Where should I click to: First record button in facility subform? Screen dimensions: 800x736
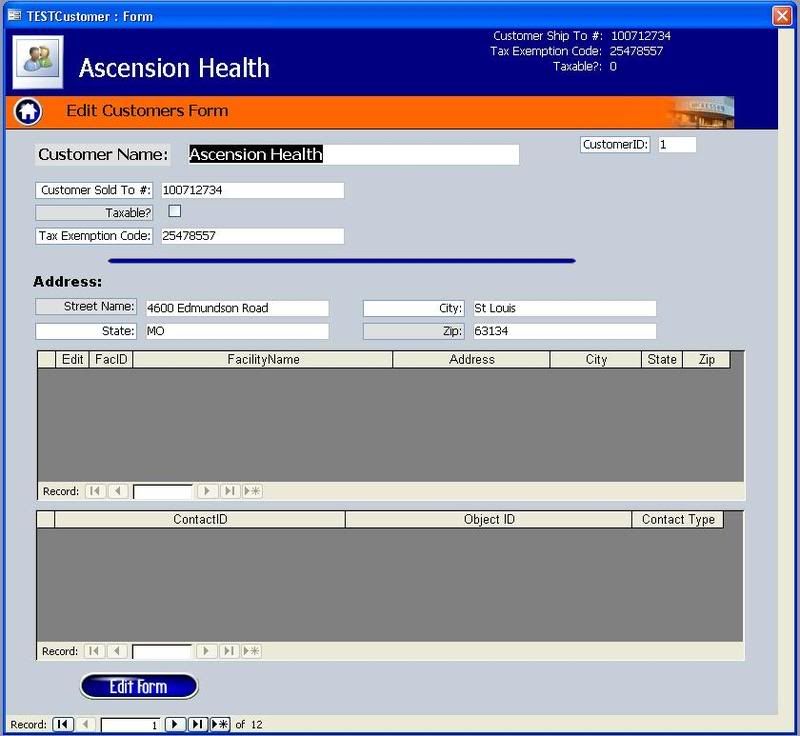click(x=95, y=491)
